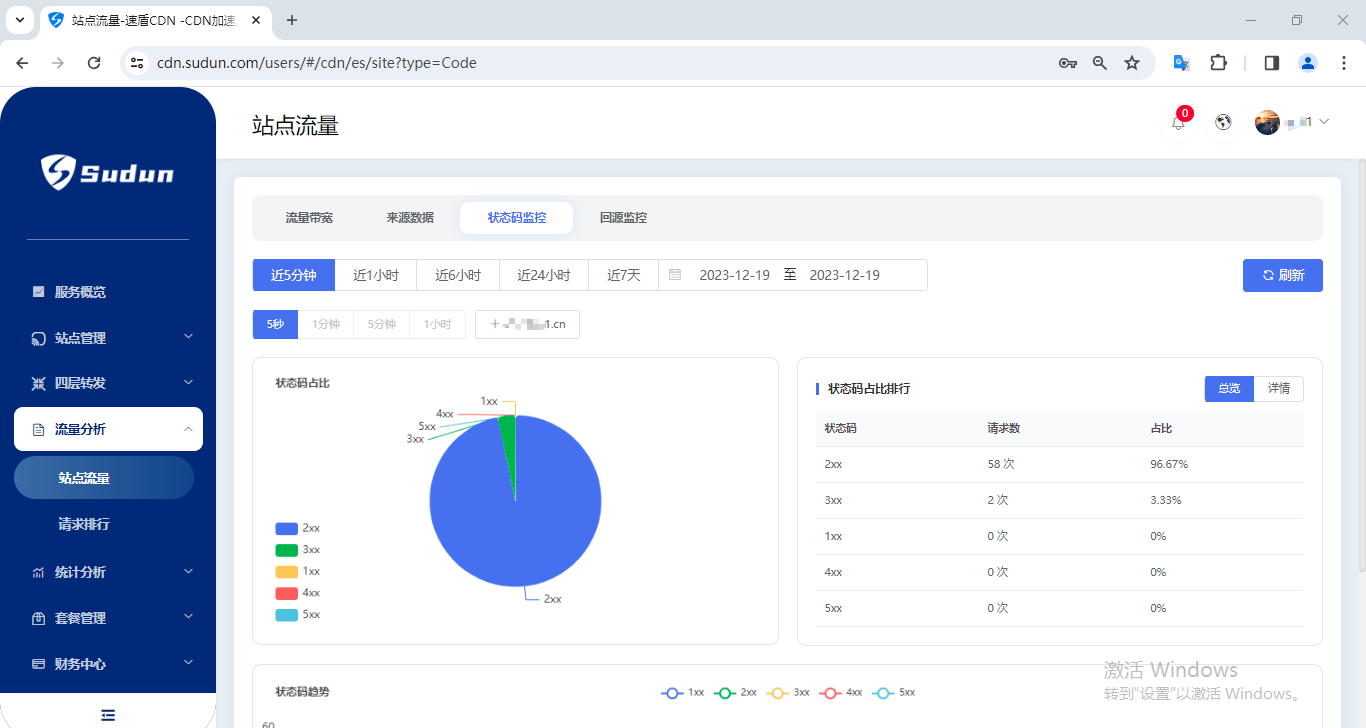Viewport: 1366px width, 728px height.
Task: Click the 4xx red legend swatch
Action: tap(286, 593)
